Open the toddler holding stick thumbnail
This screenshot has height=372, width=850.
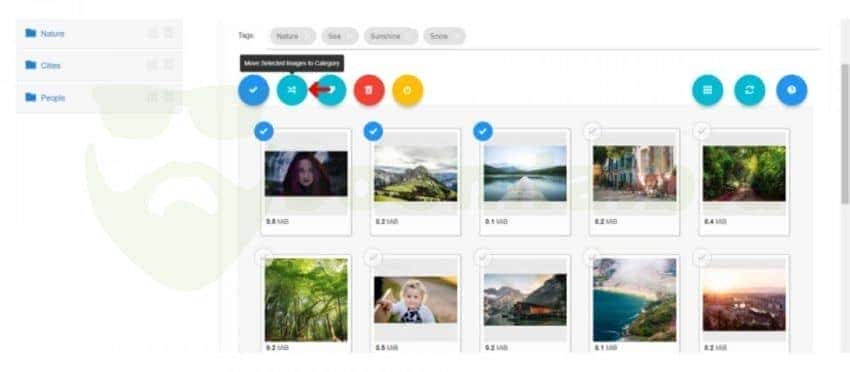(x=416, y=300)
